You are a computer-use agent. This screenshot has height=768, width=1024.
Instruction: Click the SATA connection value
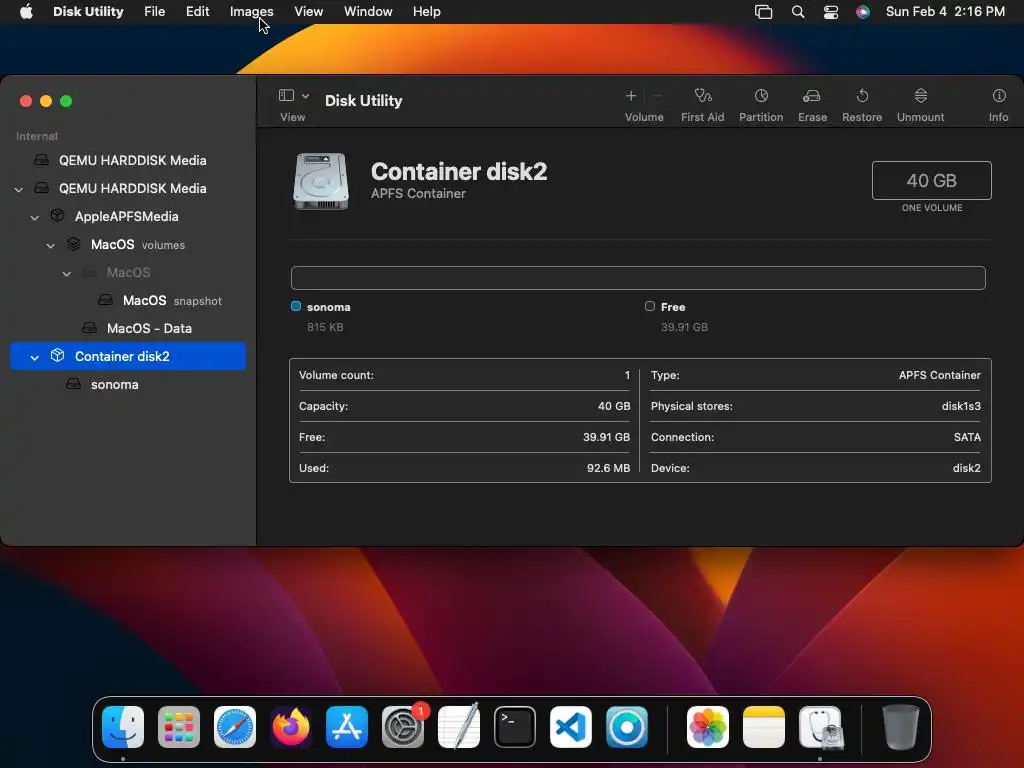click(967, 437)
